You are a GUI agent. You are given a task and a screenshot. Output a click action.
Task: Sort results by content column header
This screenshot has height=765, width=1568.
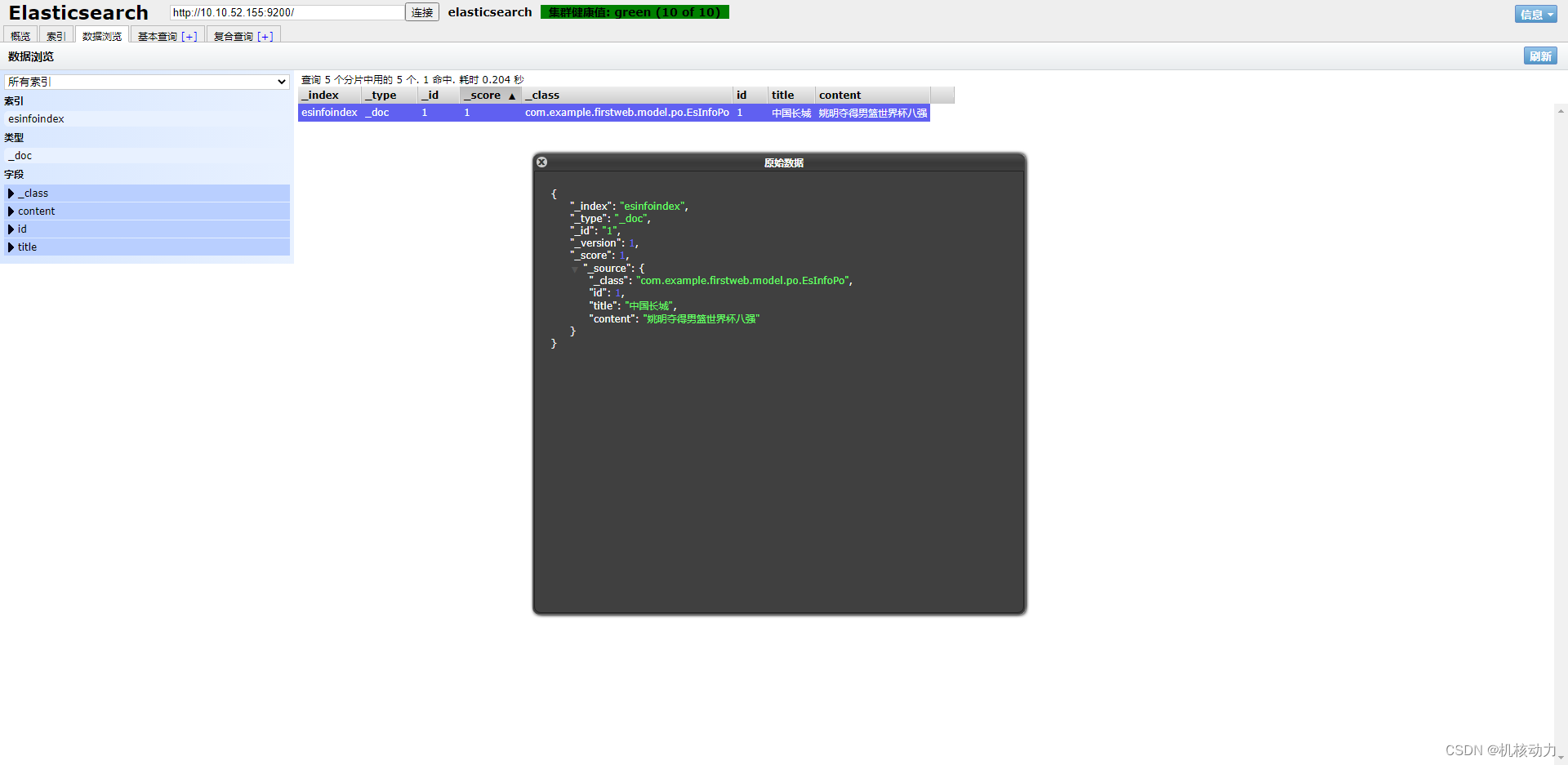pos(873,96)
